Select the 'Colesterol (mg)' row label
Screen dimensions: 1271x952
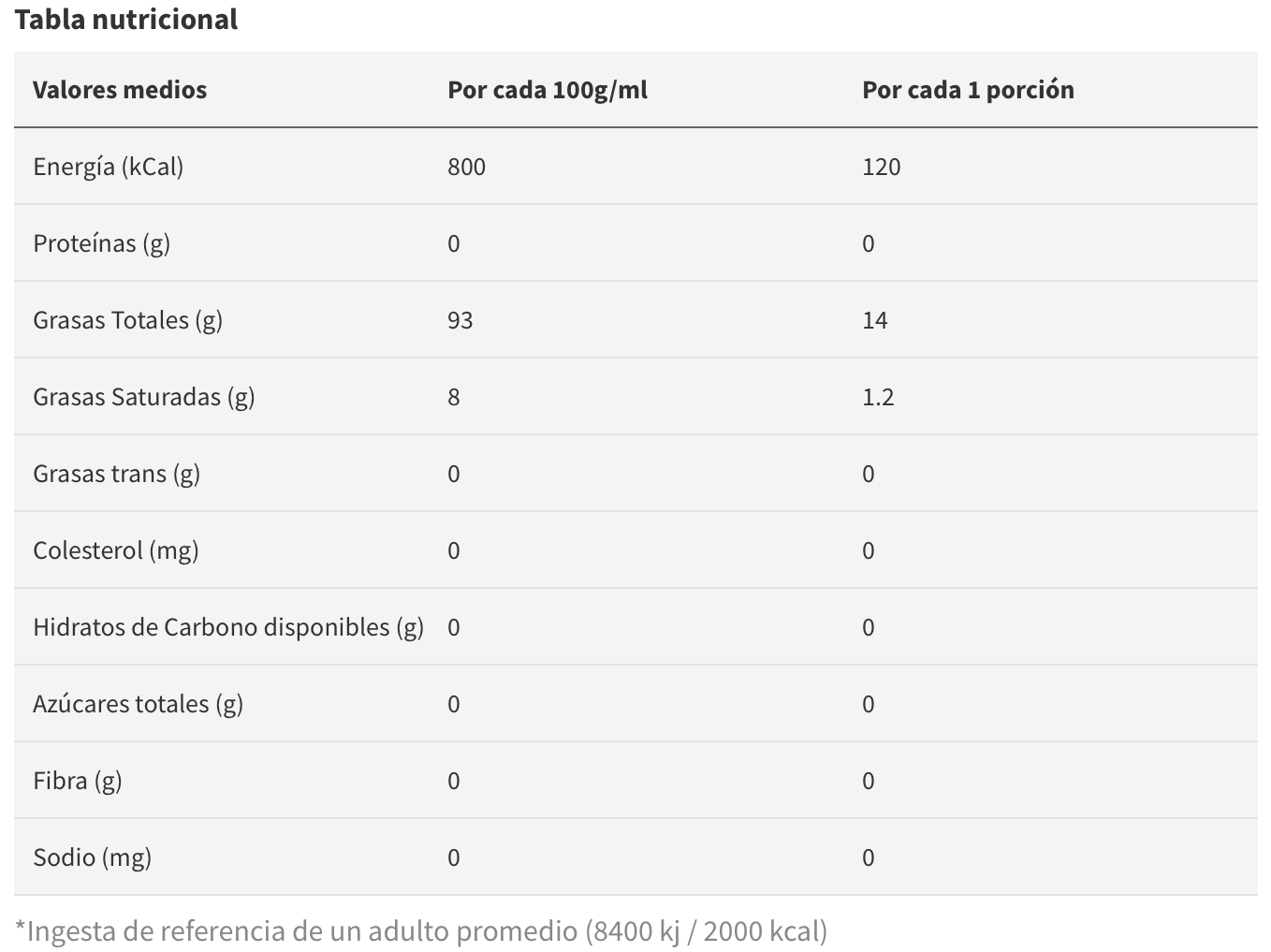115,550
